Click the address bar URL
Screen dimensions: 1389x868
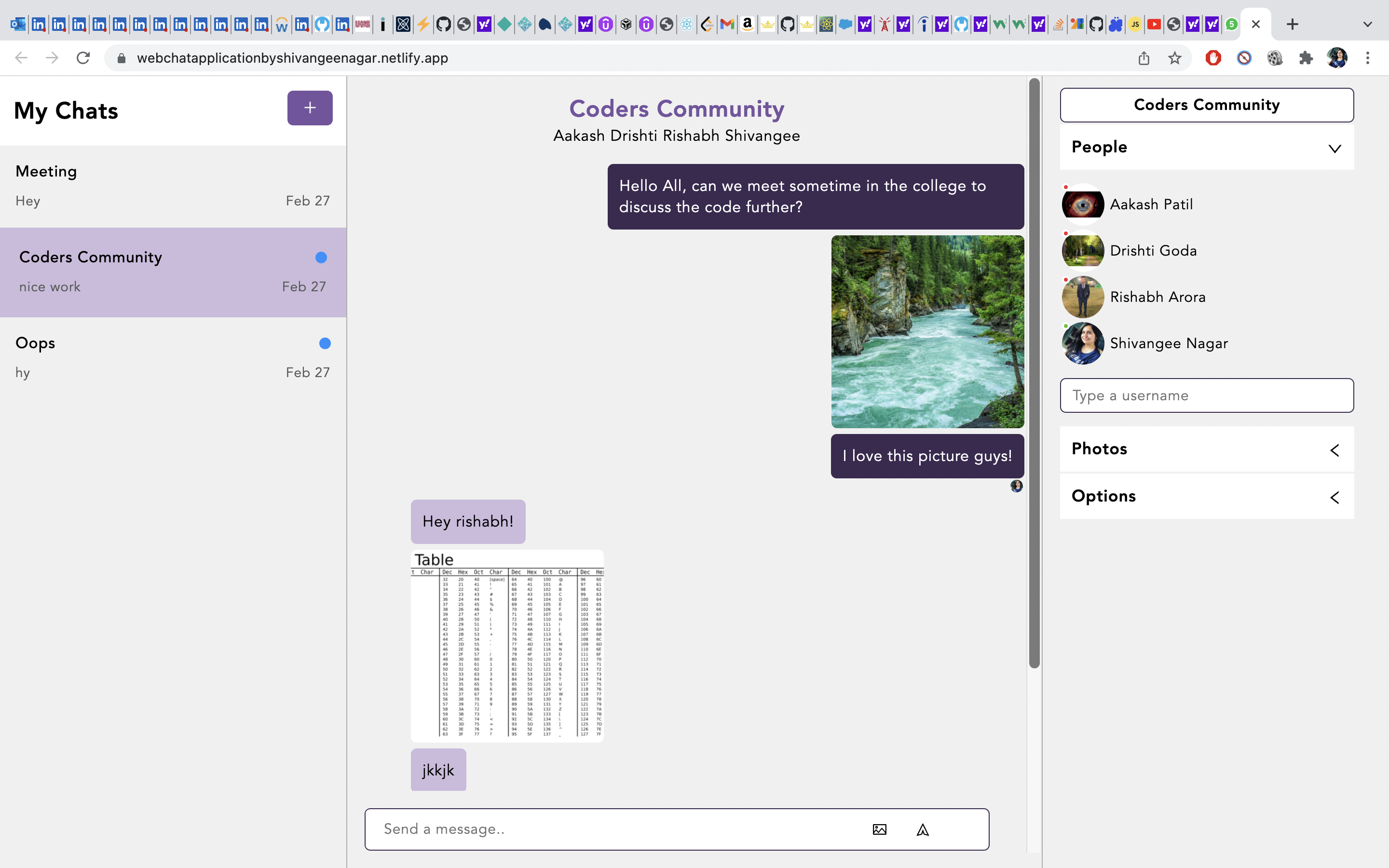point(292,58)
